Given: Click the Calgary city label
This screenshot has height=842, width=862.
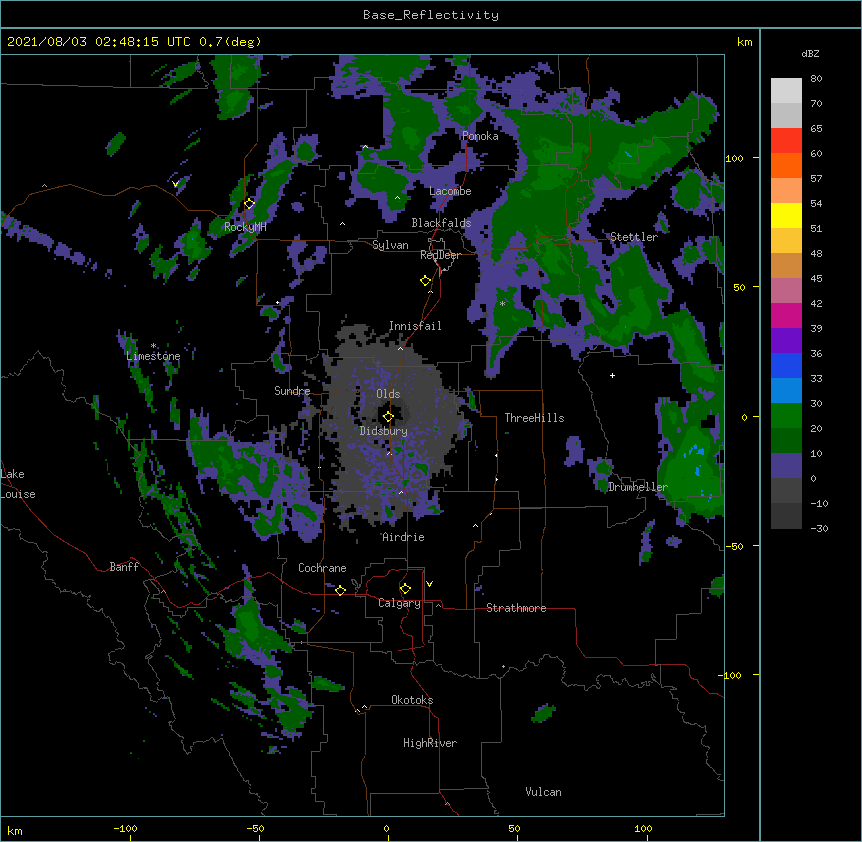Looking at the screenshot, I should [399, 603].
